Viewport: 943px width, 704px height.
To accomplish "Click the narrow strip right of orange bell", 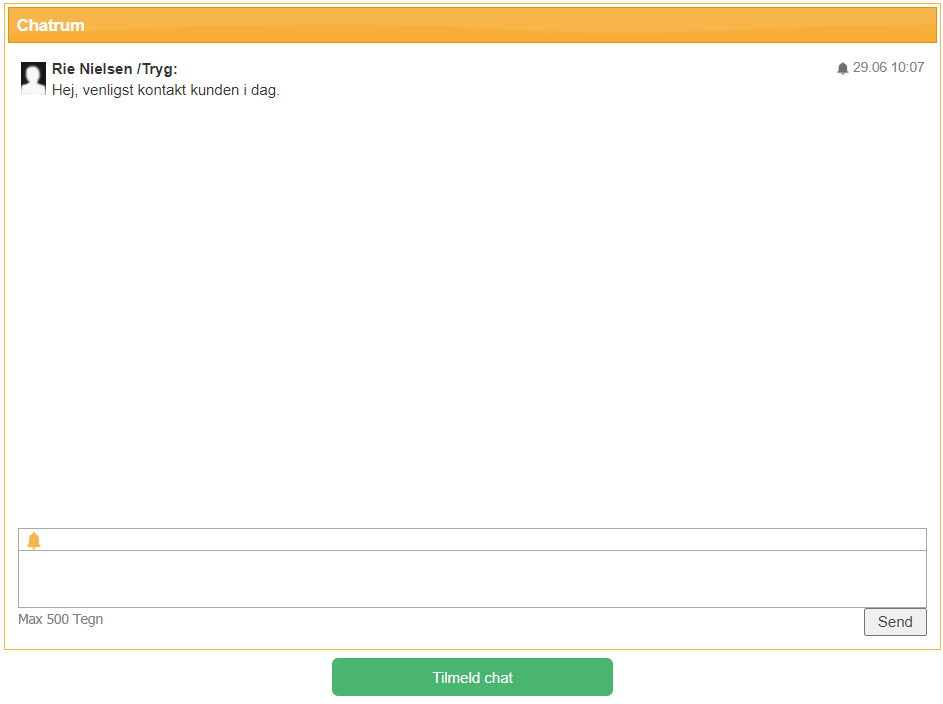I will pos(480,540).
